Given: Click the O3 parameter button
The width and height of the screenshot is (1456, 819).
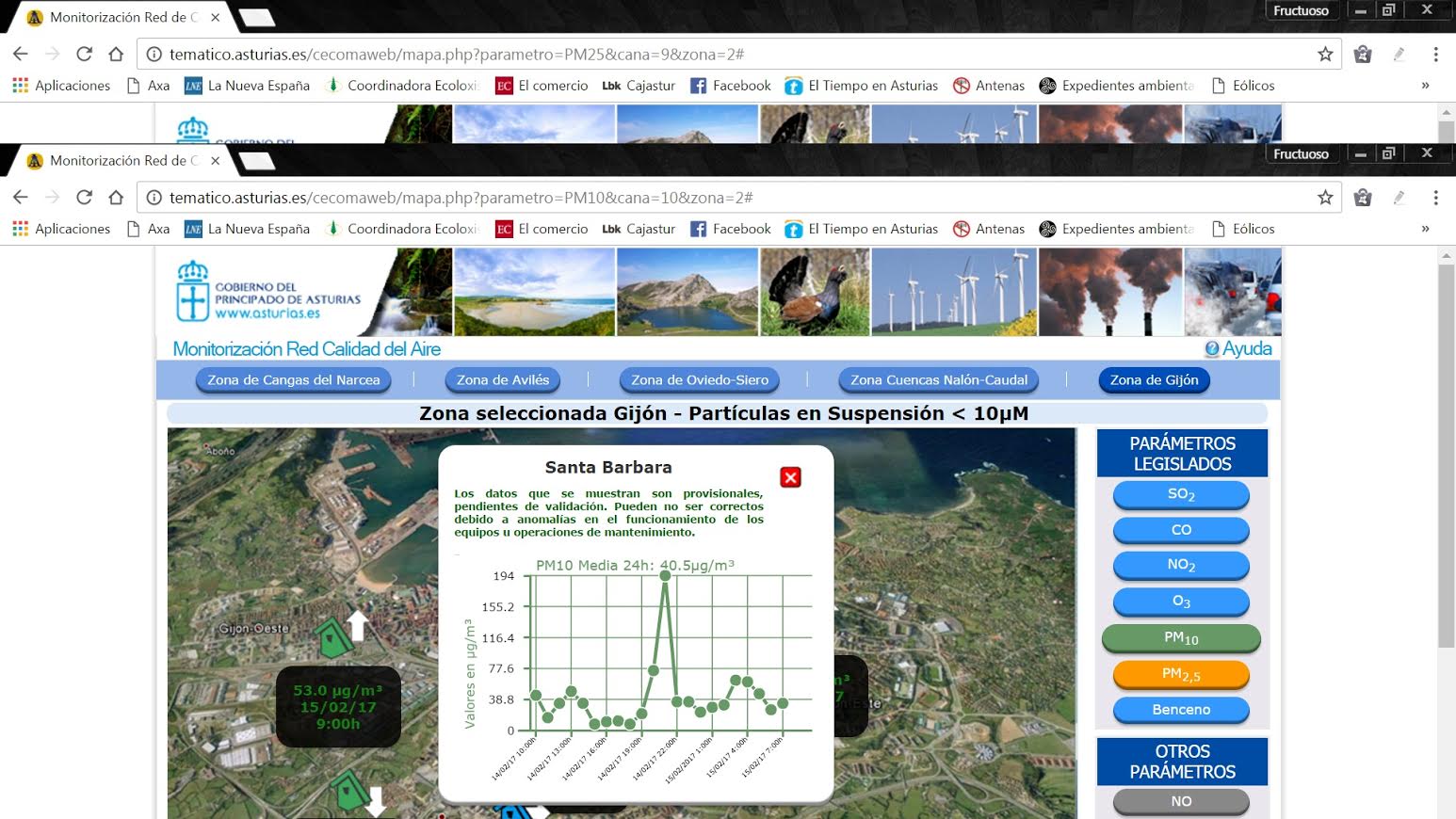Looking at the screenshot, I should pyautogui.click(x=1181, y=602).
